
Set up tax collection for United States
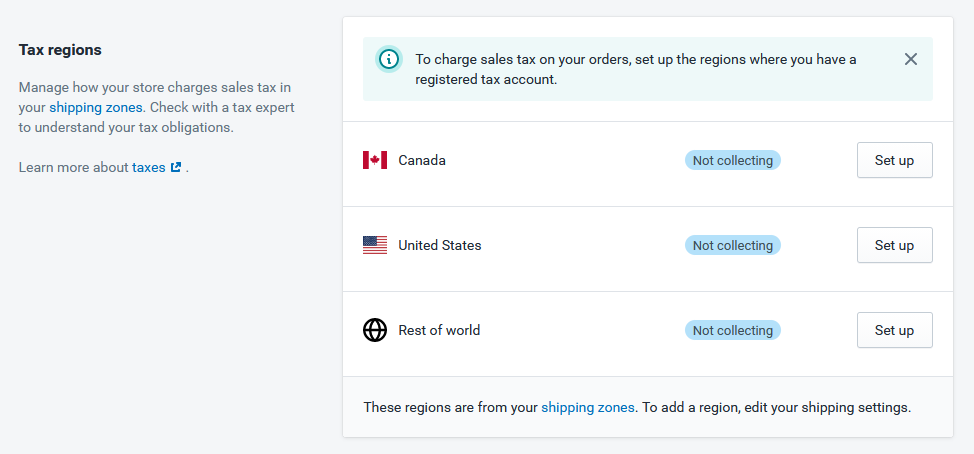(894, 245)
